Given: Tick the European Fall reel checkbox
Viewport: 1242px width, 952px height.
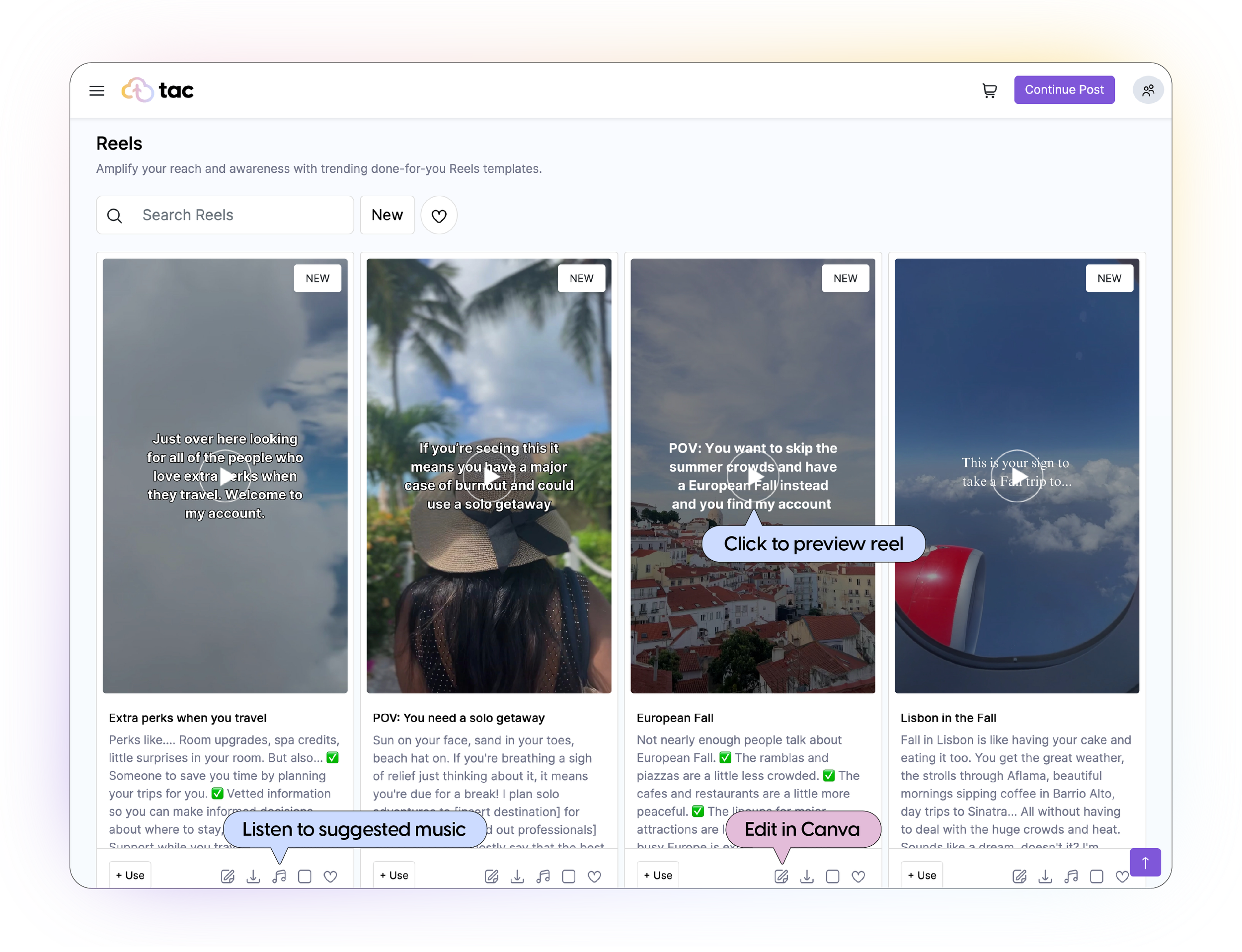Looking at the screenshot, I should click(833, 877).
